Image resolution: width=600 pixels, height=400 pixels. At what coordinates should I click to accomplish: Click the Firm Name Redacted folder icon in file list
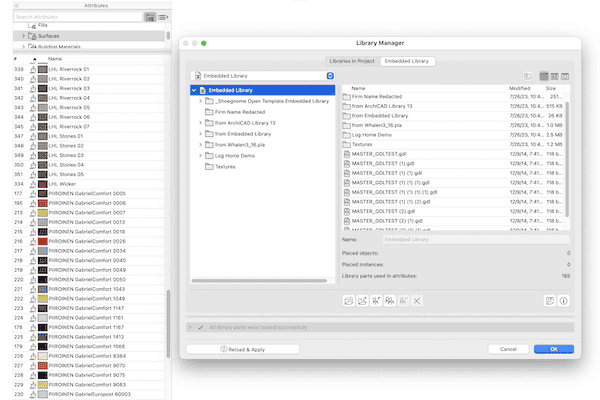[x=346, y=97]
